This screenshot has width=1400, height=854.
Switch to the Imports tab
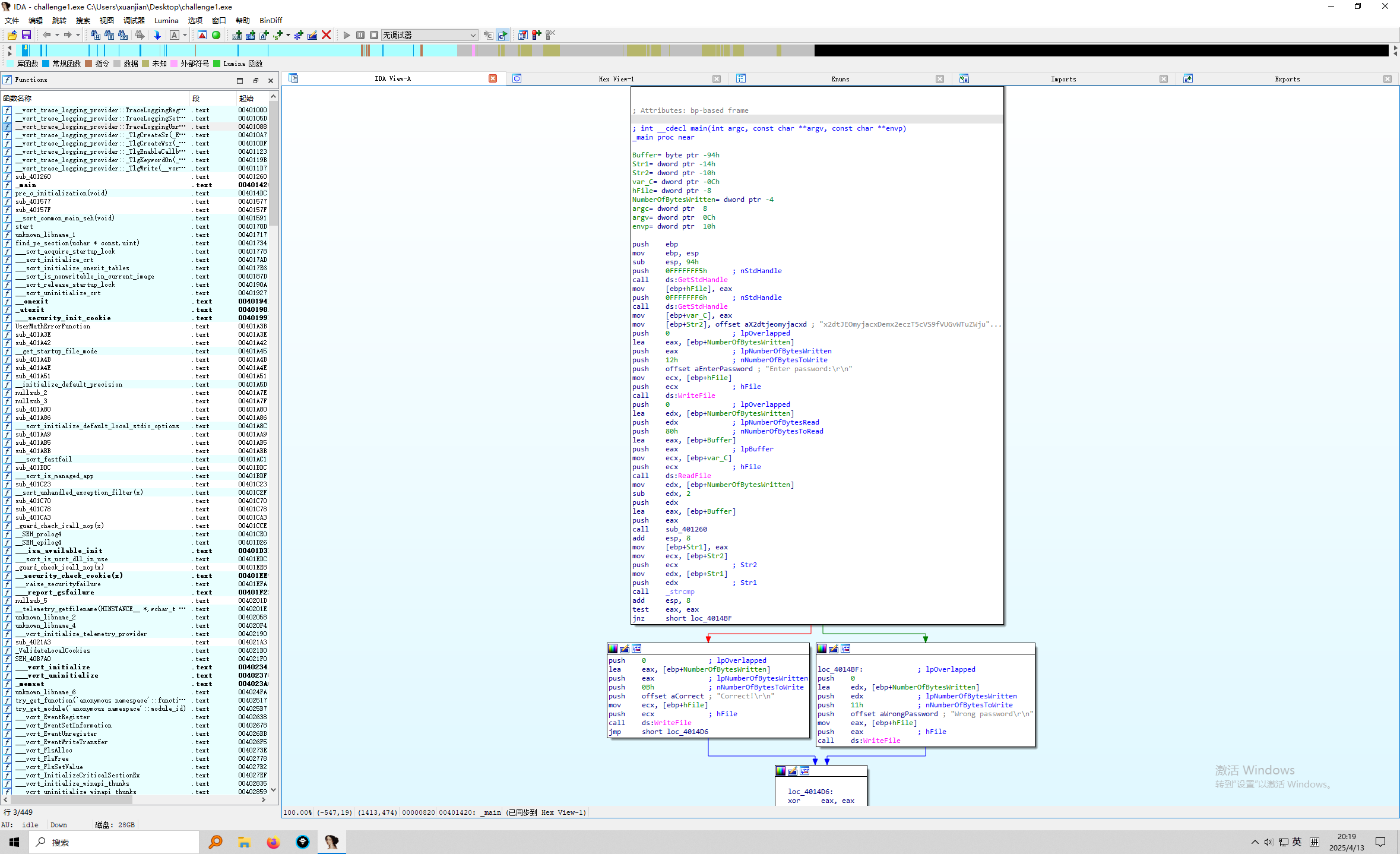pos(1063,79)
